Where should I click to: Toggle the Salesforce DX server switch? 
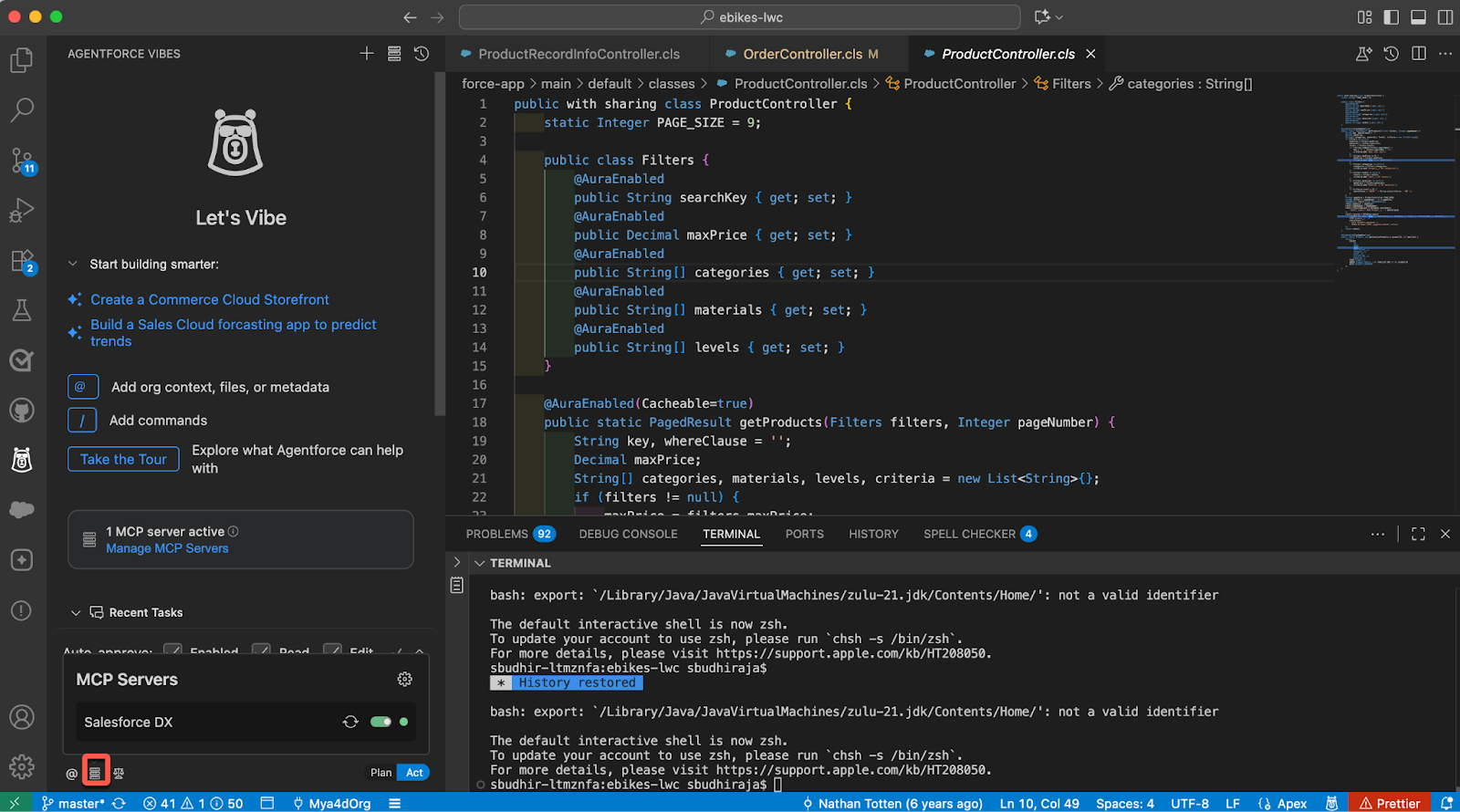381,722
